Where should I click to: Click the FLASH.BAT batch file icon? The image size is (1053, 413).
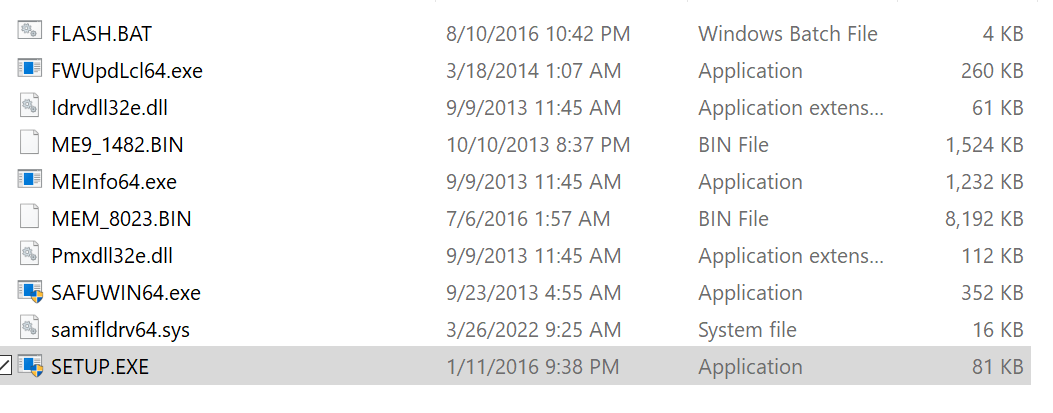29,33
